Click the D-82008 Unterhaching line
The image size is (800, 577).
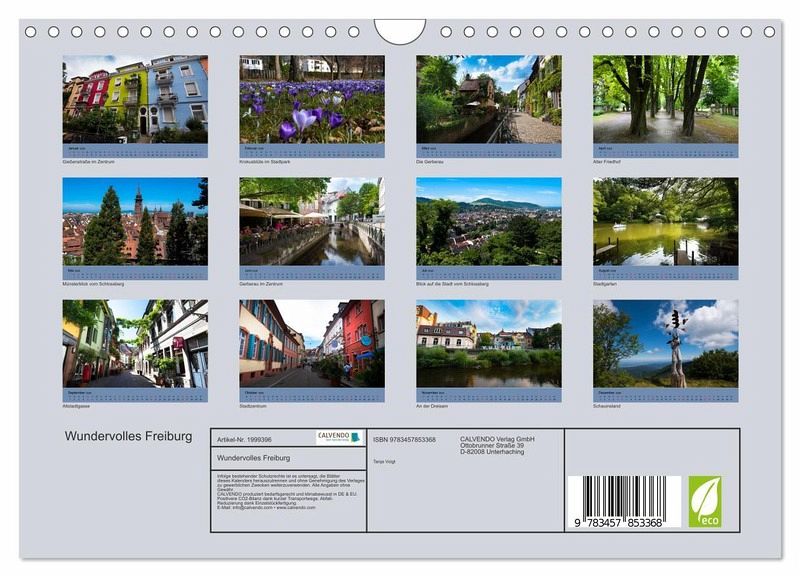point(492,451)
